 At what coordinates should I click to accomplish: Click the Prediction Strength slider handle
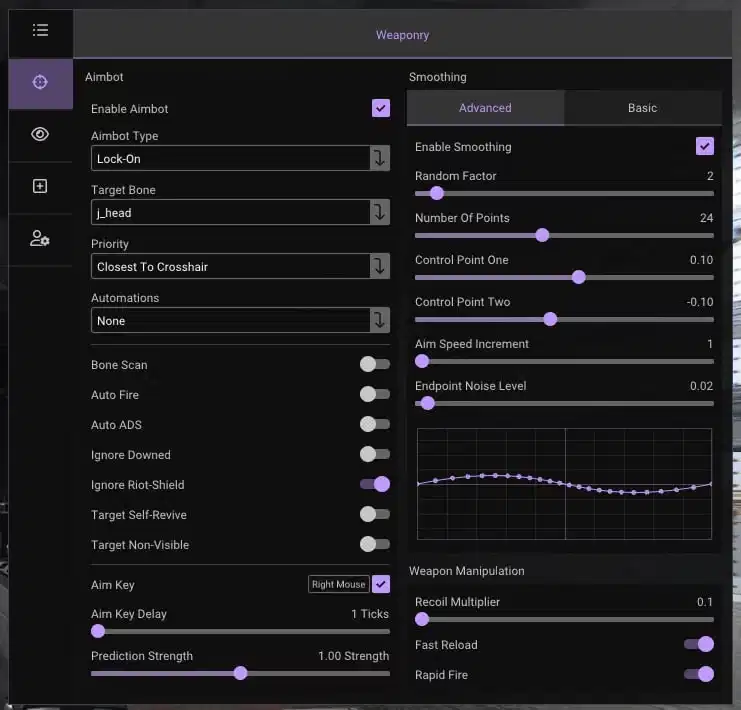click(241, 673)
